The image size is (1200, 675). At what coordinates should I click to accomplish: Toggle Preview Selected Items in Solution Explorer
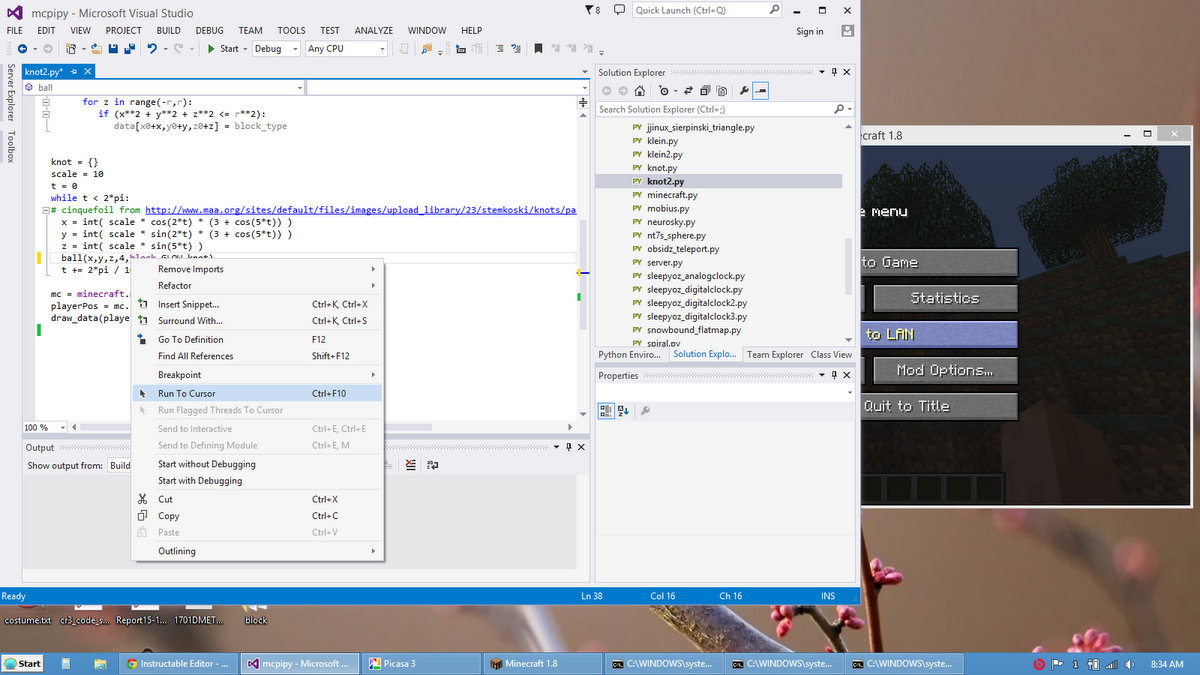point(761,90)
